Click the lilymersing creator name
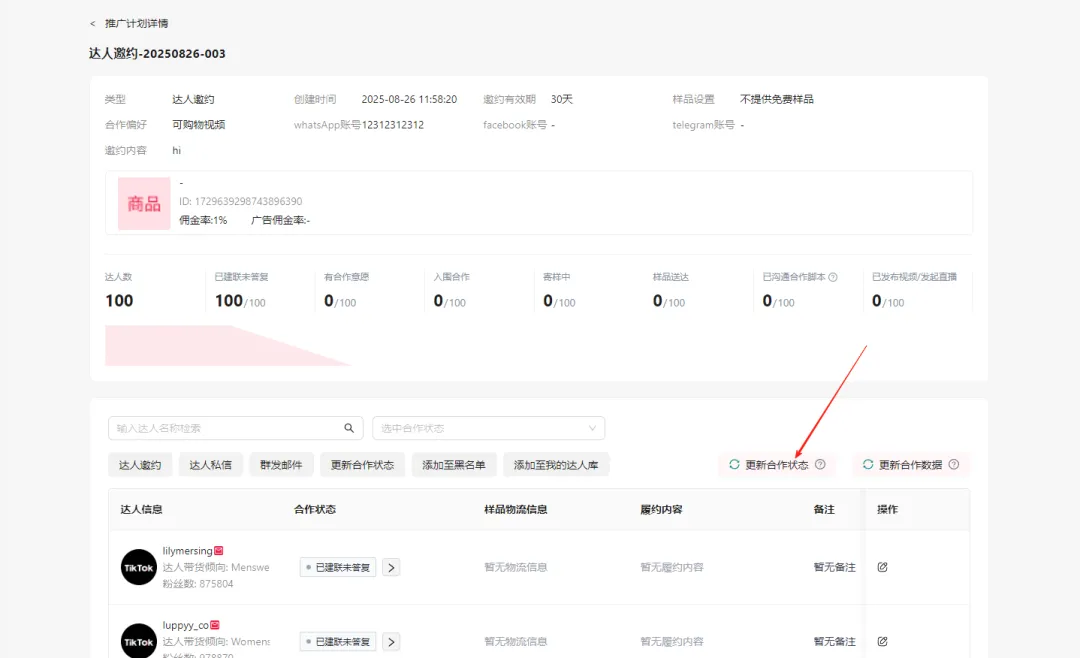The width and height of the screenshot is (1080, 658). [x=187, y=551]
